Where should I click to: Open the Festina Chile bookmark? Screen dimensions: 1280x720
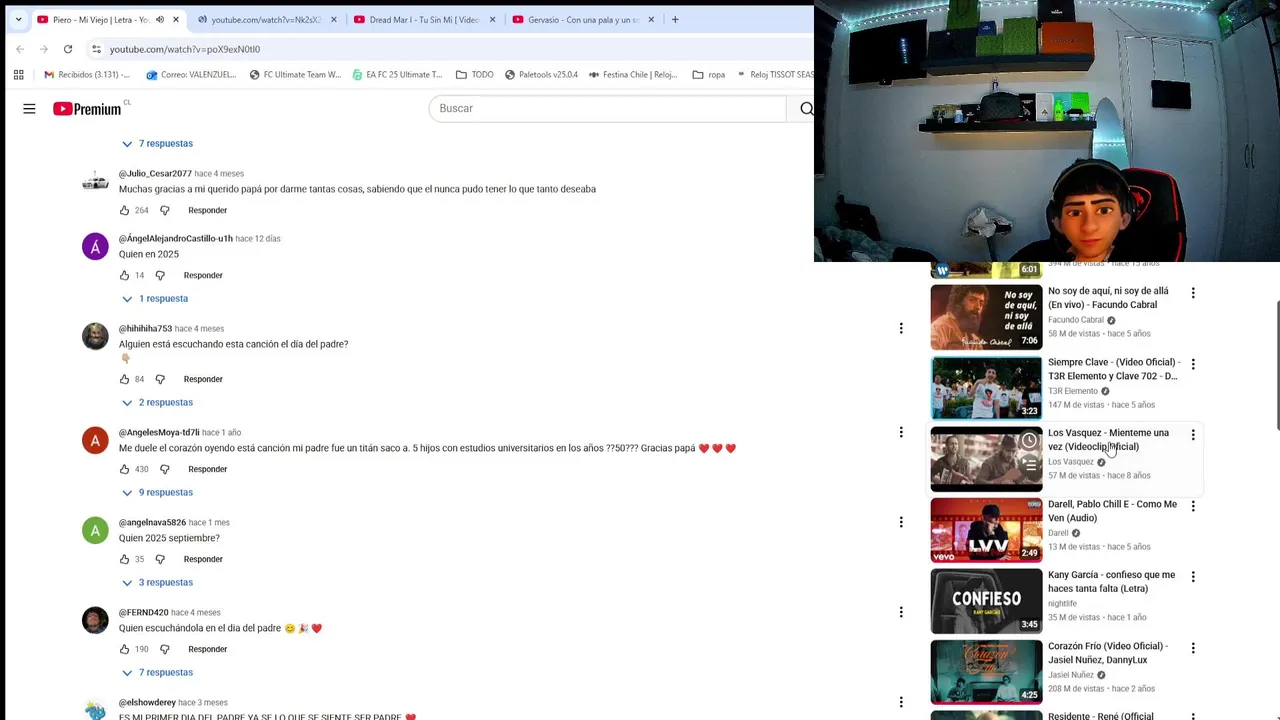pos(633,74)
